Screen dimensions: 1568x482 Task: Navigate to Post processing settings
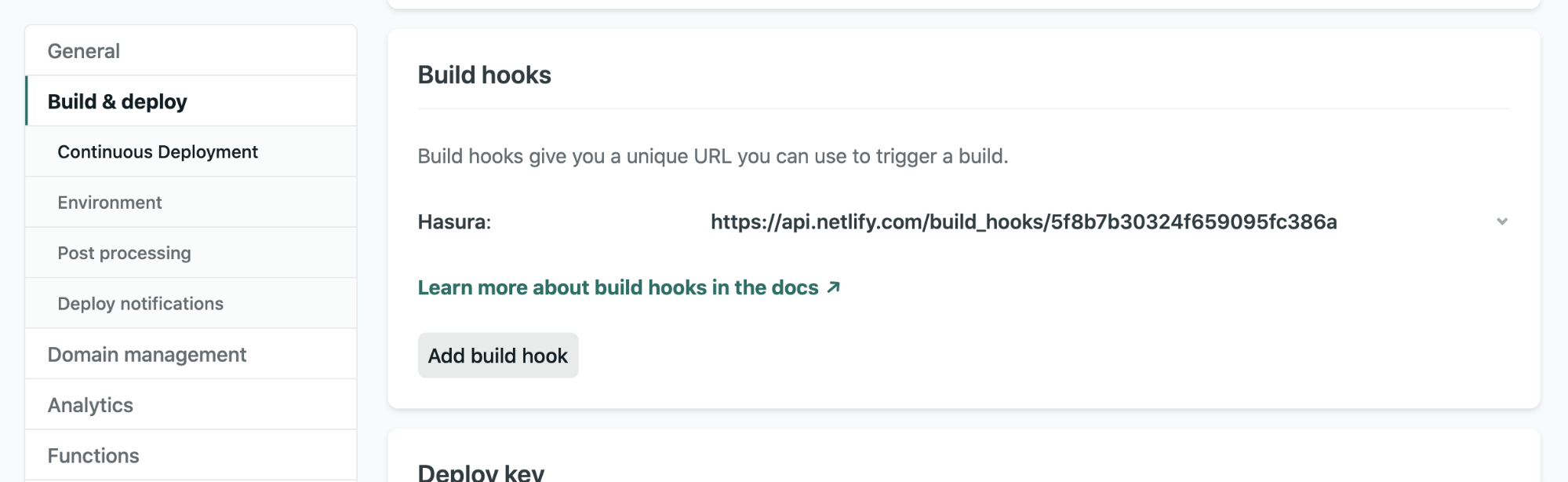pyautogui.click(x=124, y=253)
